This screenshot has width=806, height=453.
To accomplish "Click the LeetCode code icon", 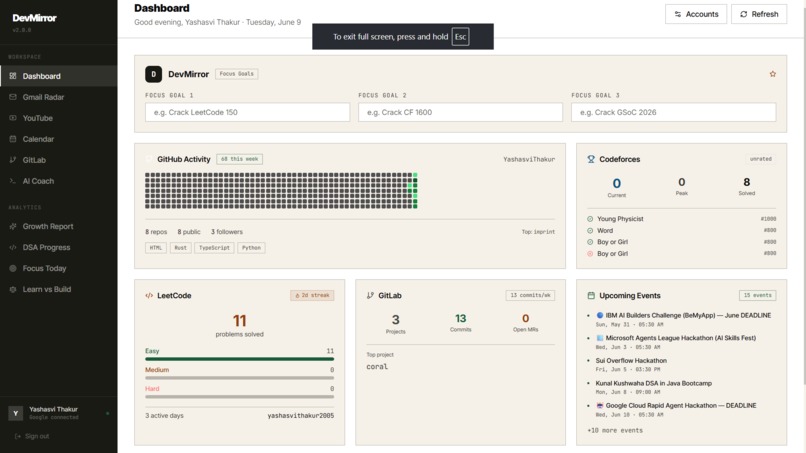I will (x=149, y=296).
